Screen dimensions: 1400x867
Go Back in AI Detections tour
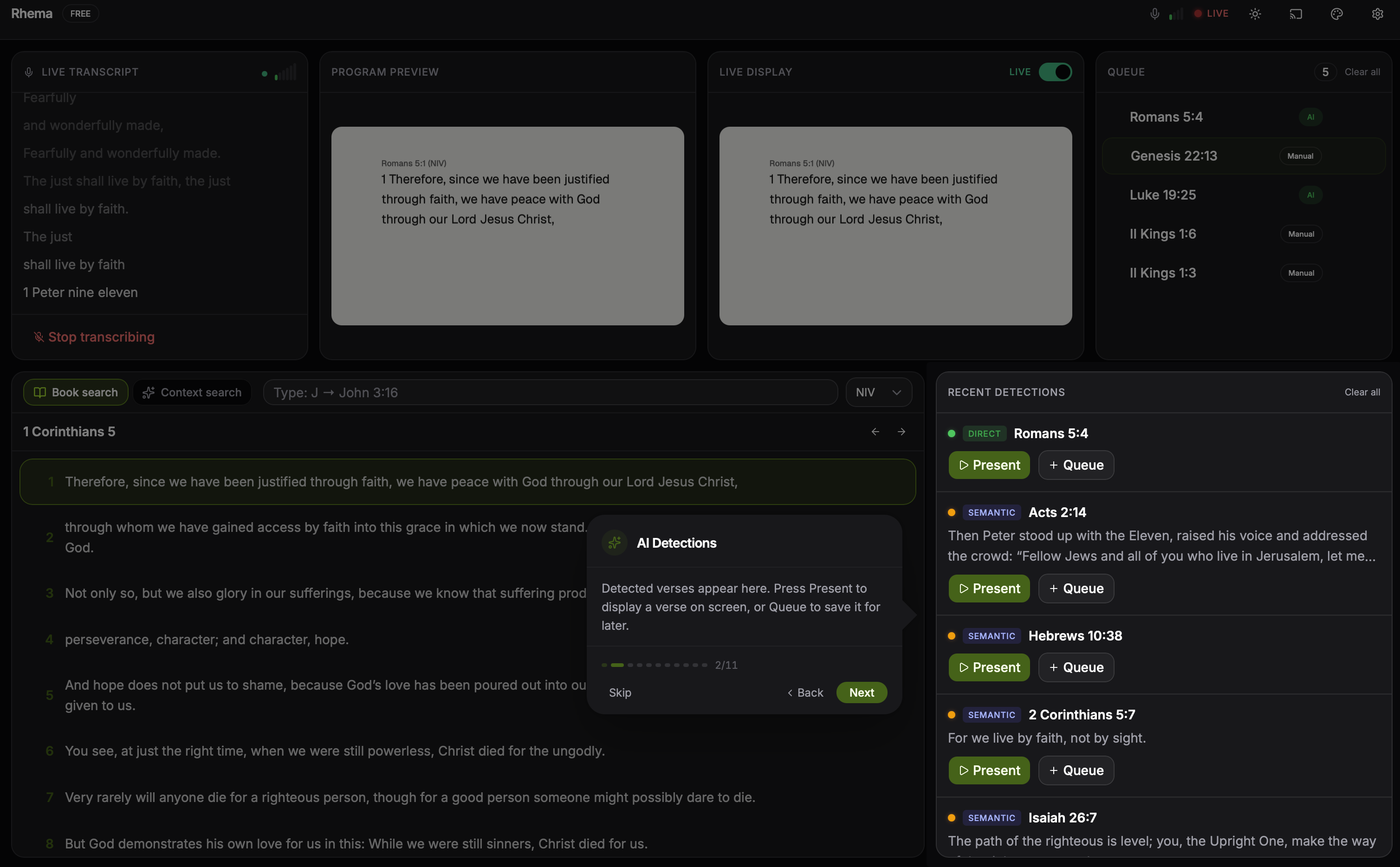tap(805, 692)
